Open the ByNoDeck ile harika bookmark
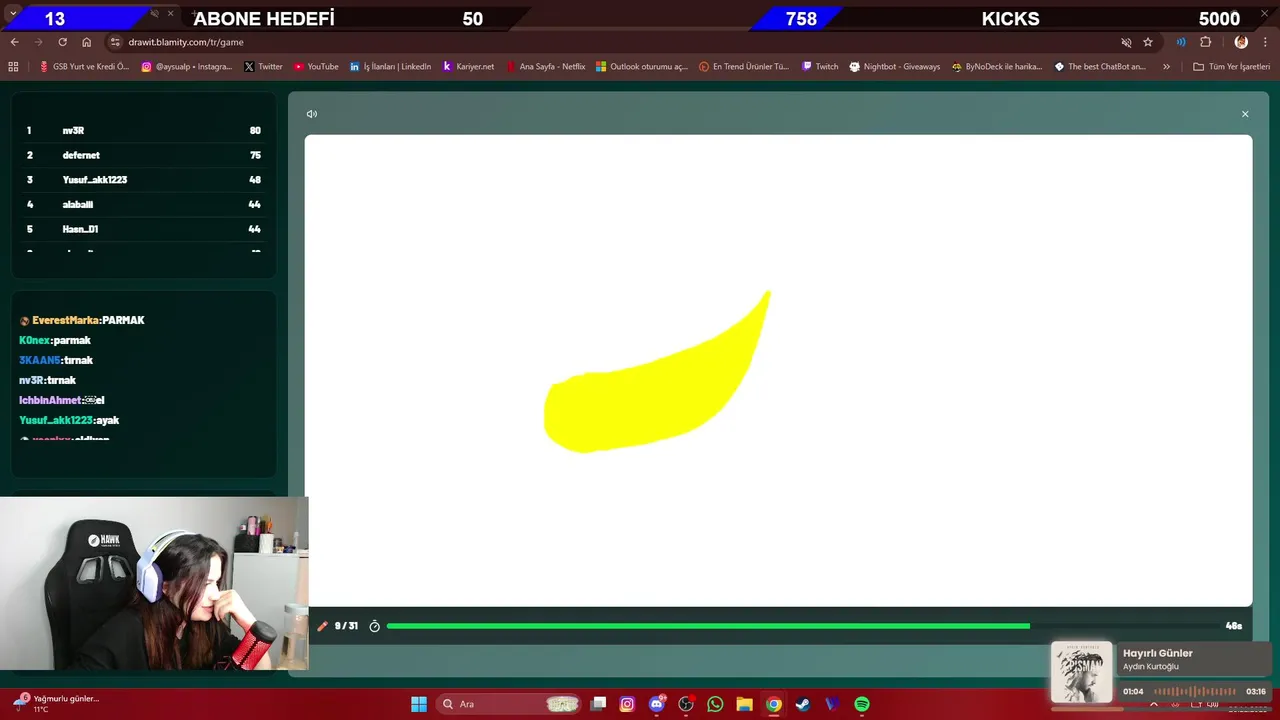The height and width of the screenshot is (720, 1280). pos(997,67)
